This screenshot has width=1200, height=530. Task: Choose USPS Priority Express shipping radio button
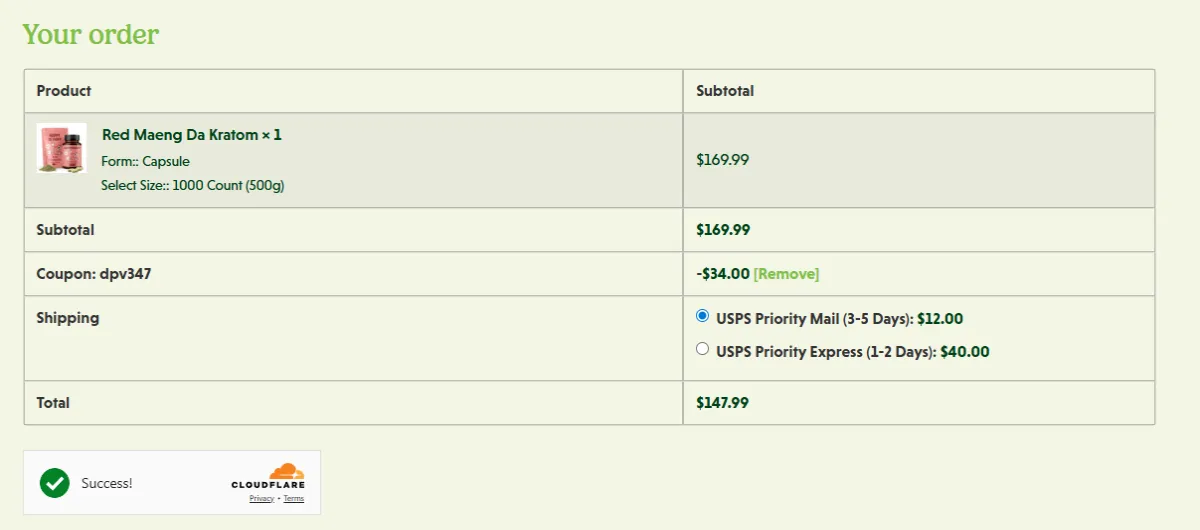[702, 349]
